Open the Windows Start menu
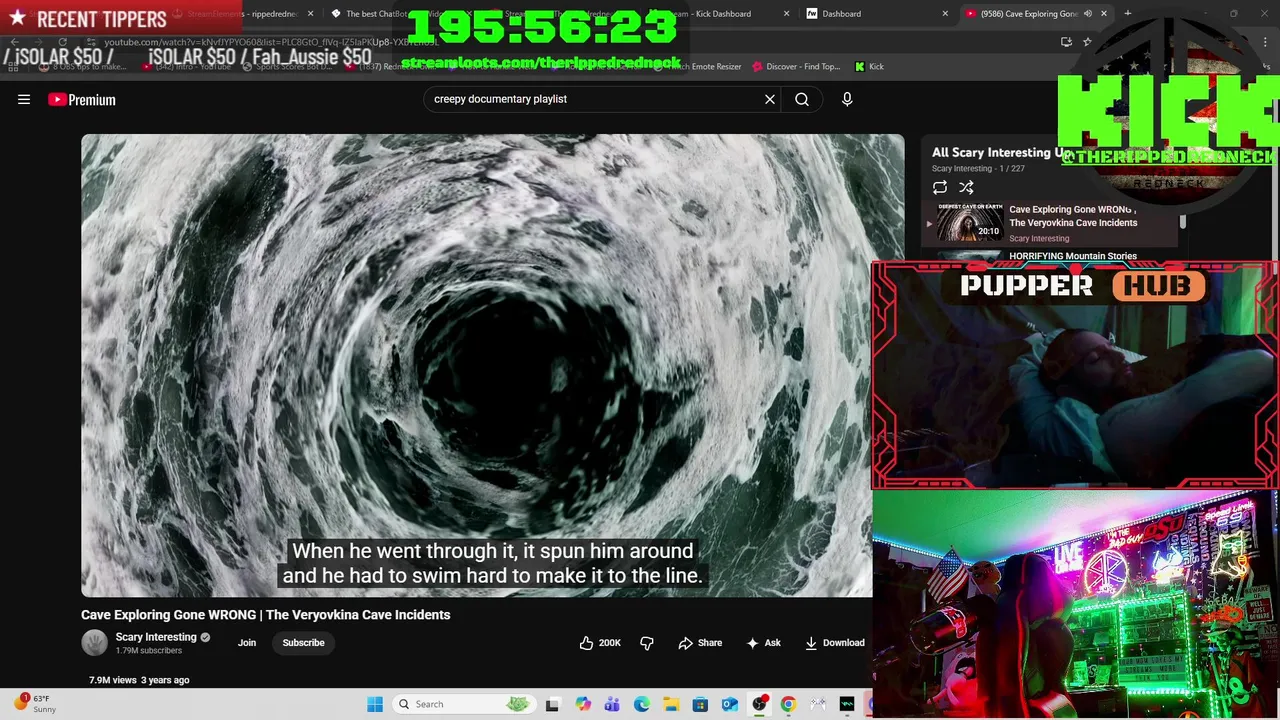 coord(375,704)
